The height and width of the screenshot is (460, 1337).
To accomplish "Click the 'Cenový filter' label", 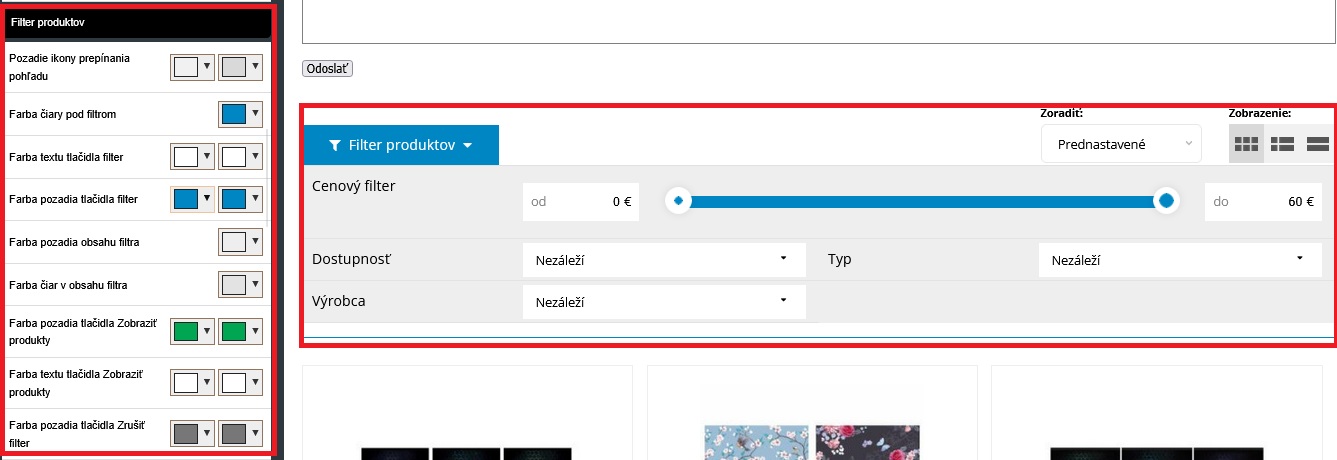I will pyautogui.click(x=354, y=186).
